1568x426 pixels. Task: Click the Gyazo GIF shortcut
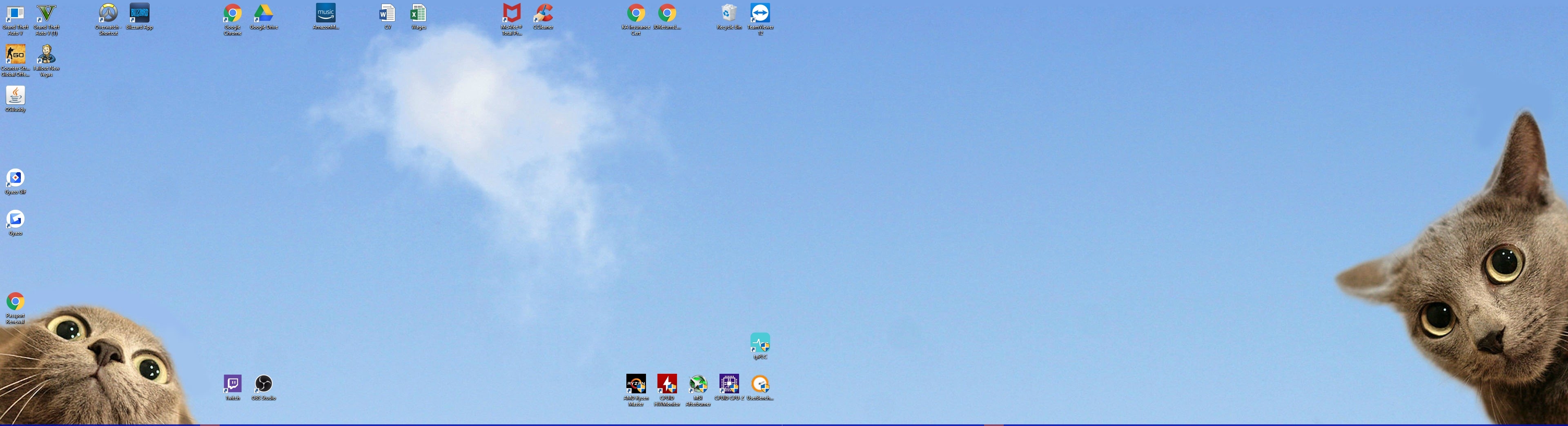click(15, 182)
